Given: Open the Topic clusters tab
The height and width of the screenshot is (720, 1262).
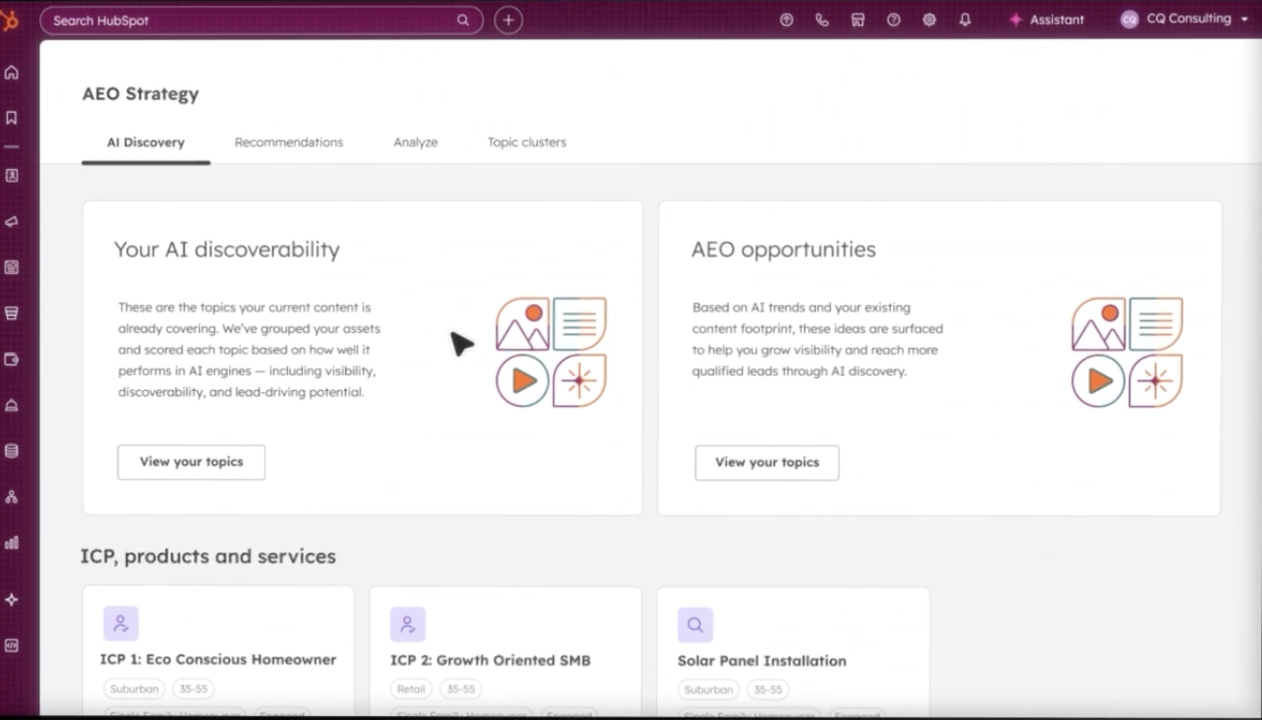Looking at the screenshot, I should coord(526,142).
